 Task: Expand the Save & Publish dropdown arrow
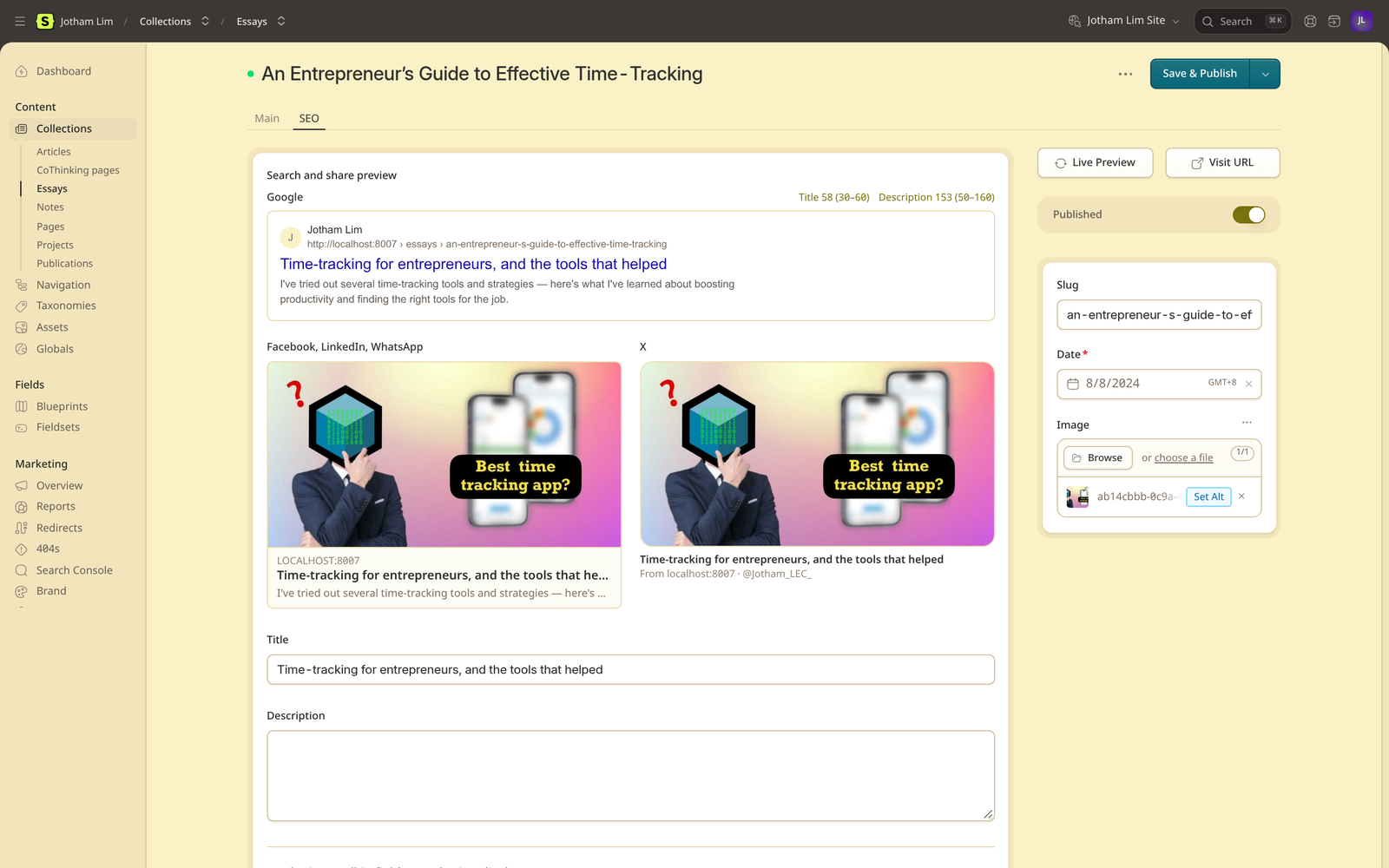[x=1265, y=74]
